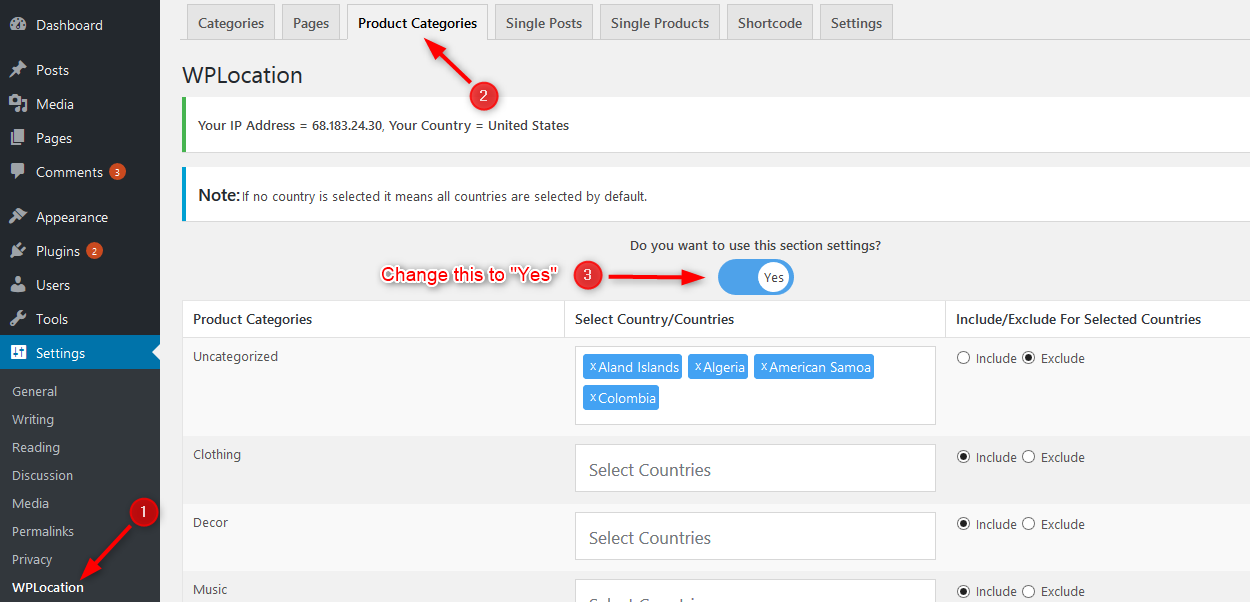Open Appearance via the paintbrush icon
This screenshot has height=602, width=1250.
click(x=18, y=217)
